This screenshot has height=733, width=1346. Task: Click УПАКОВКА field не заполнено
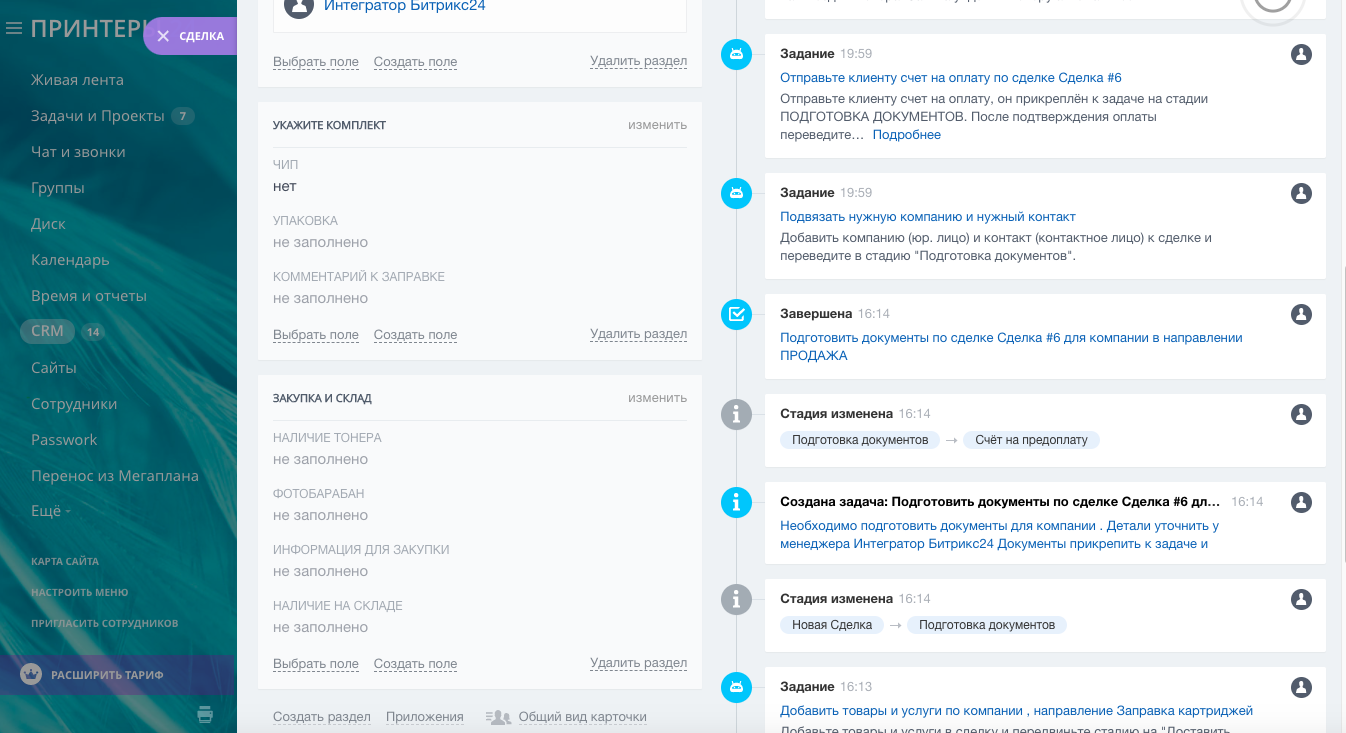(320, 242)
